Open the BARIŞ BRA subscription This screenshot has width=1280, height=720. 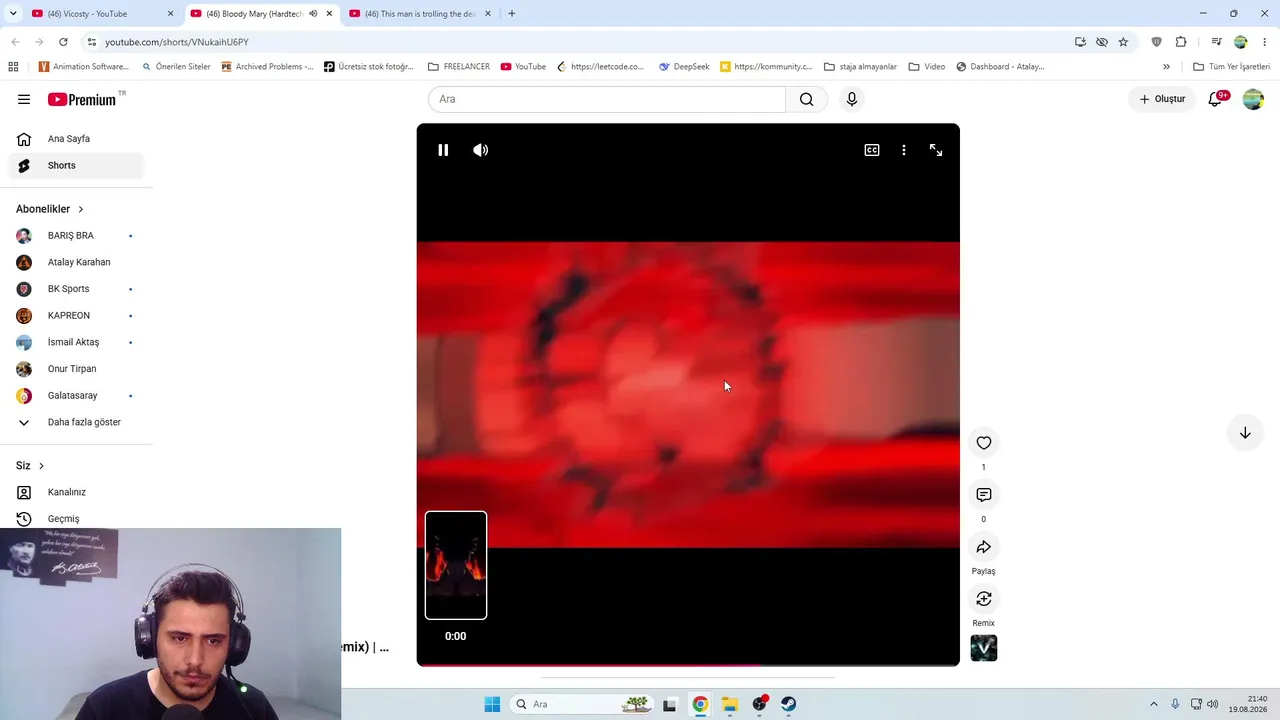pos(76,236)
